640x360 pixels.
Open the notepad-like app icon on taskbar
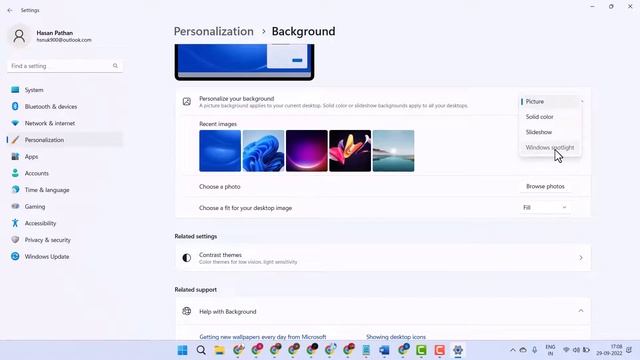tap(366, 350)
